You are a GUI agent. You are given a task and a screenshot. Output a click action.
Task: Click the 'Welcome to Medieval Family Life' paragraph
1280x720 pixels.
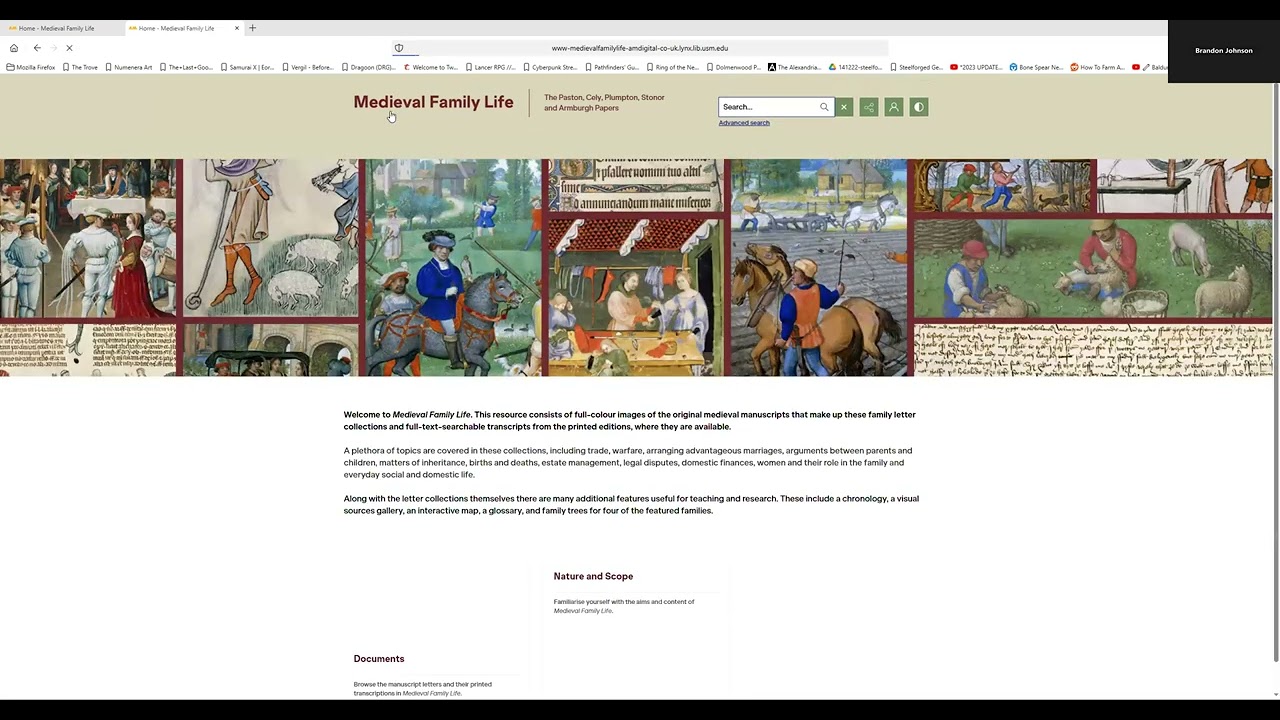(x=630, y=420)
